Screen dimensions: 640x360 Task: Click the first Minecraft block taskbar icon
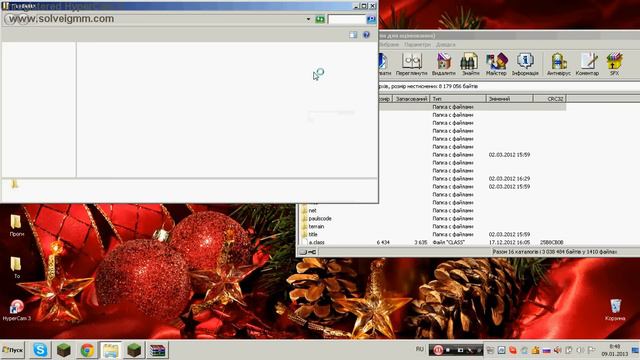(x=64, y=350)
